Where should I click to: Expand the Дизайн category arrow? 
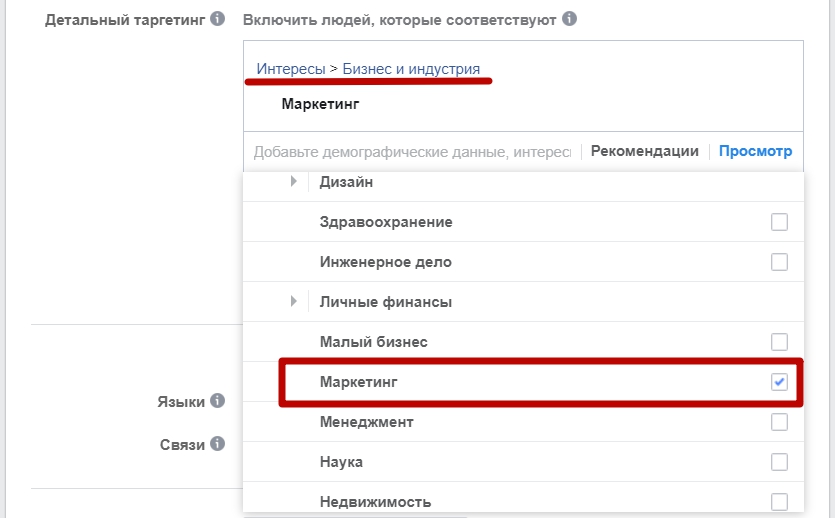[x=293, y=182]
